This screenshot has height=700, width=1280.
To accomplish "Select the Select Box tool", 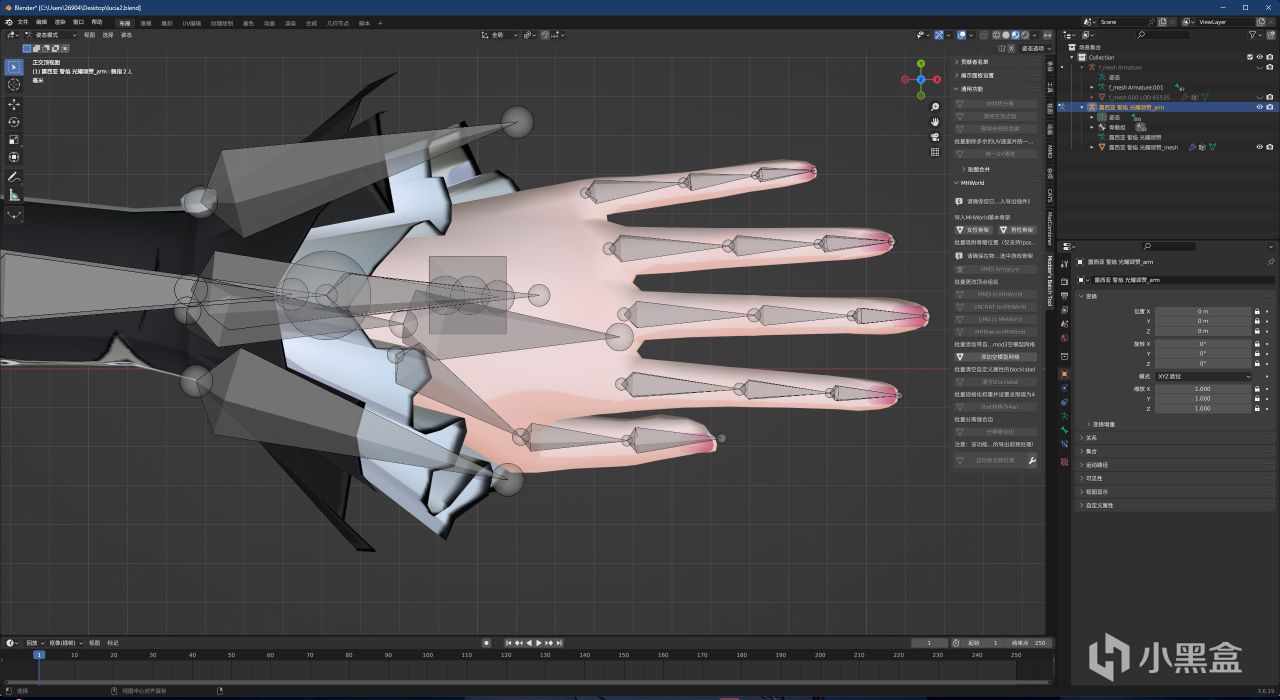I will pos(14,67).
